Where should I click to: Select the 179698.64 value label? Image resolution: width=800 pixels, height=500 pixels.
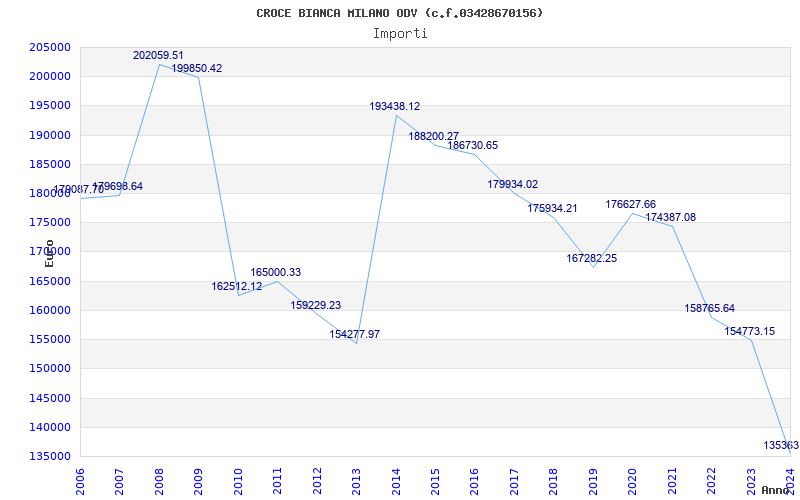tap(117, 186)
